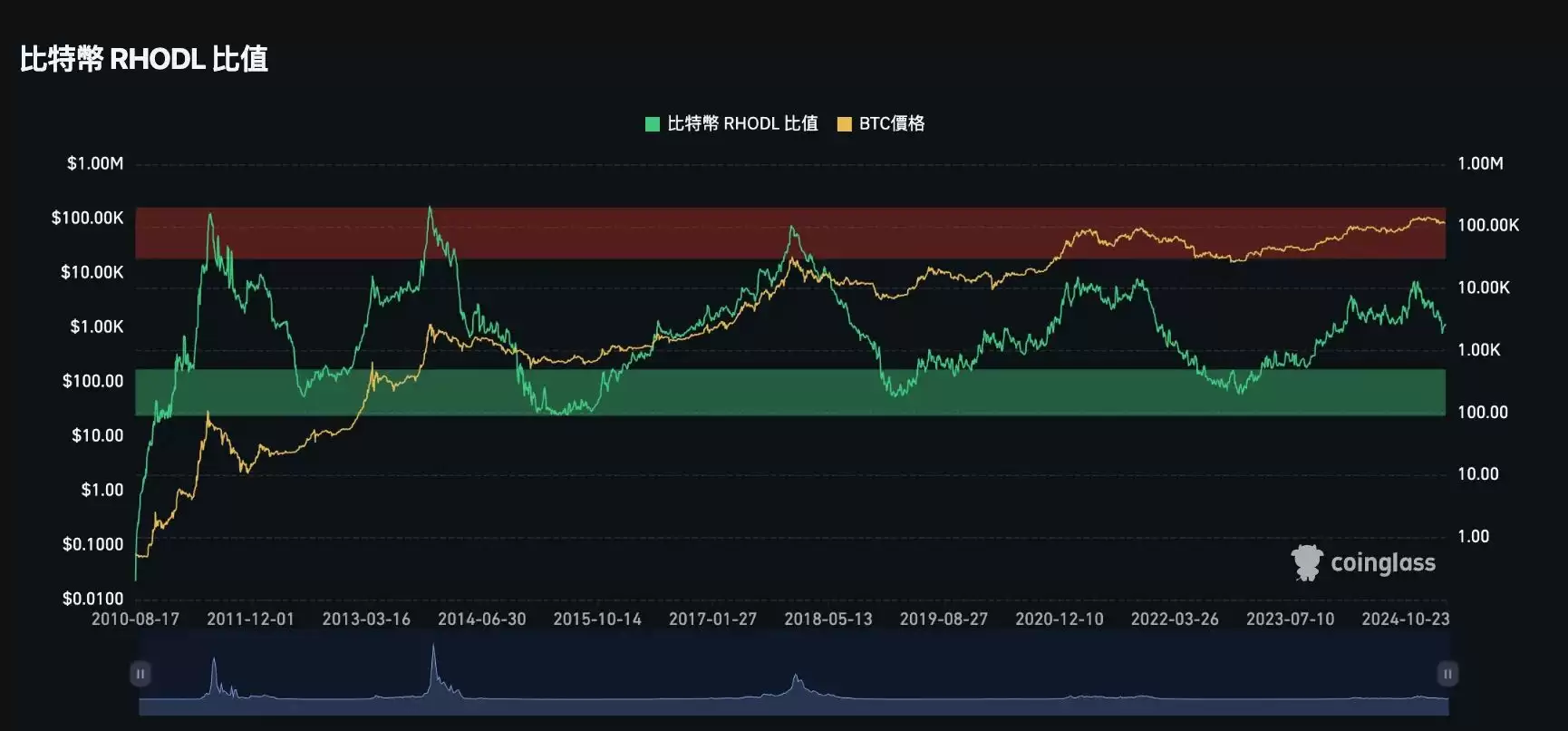
Task: Select the 2020-12-10 date label
Action: click(x=1059, y=619)
